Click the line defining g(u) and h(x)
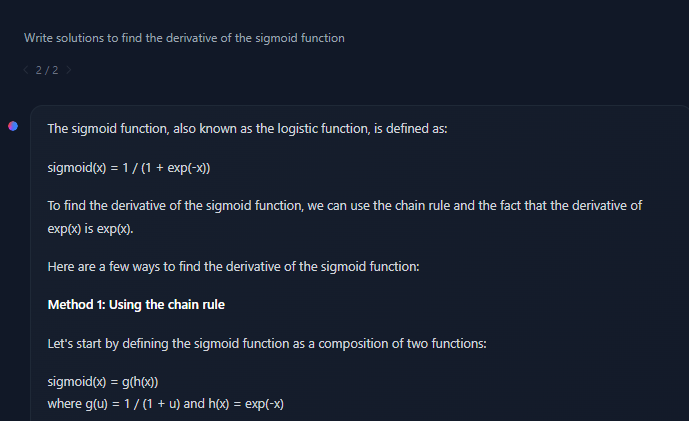689x421 pixels. click(164, 403)
